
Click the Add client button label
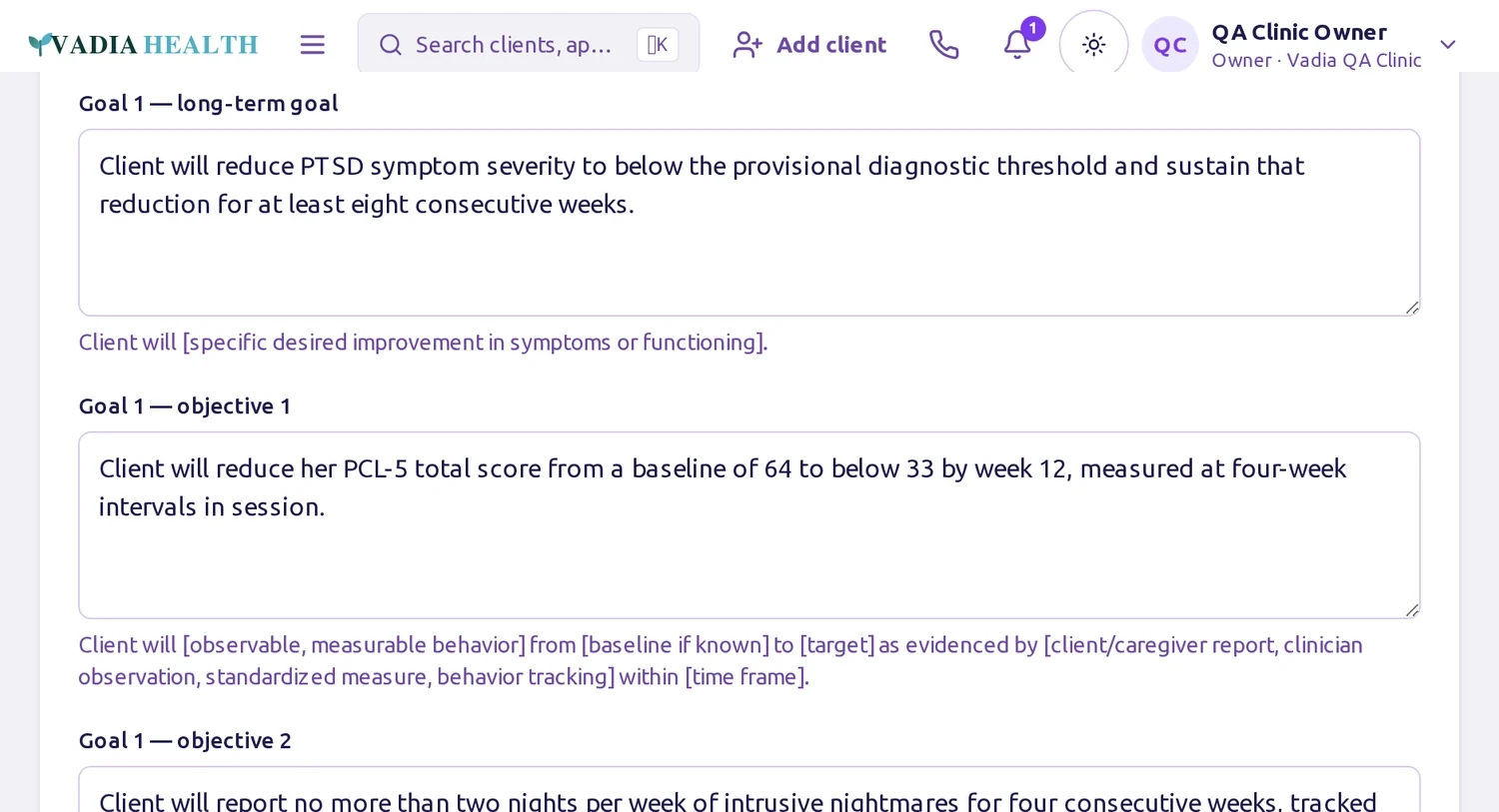coord(831,45)
